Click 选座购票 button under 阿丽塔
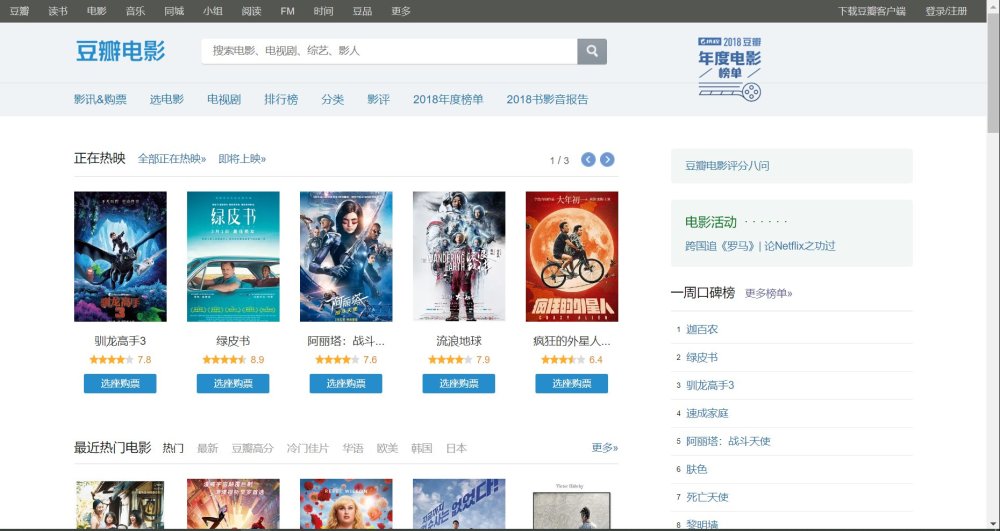The width and height of the screenshot is (1000, 531). pyautogui.click(x=346, y=384)
